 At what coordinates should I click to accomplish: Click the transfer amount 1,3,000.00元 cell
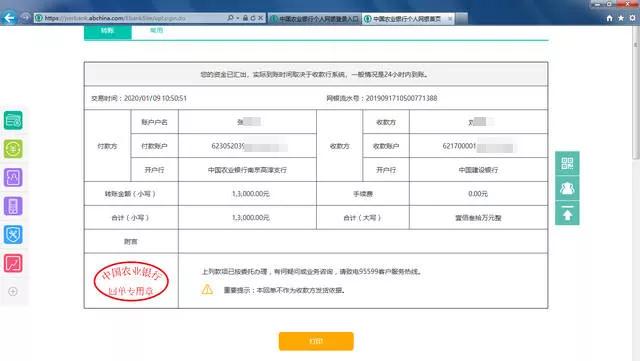click(x=247, y=194)
